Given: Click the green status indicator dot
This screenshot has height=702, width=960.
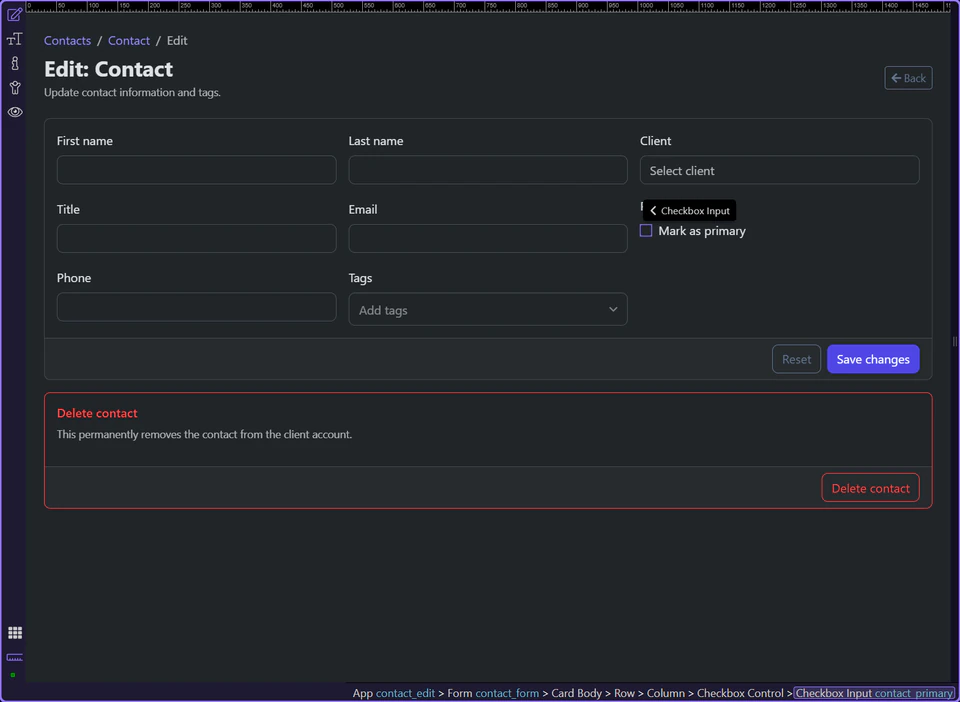Looking at the screenshot, I should click(14, 675).
